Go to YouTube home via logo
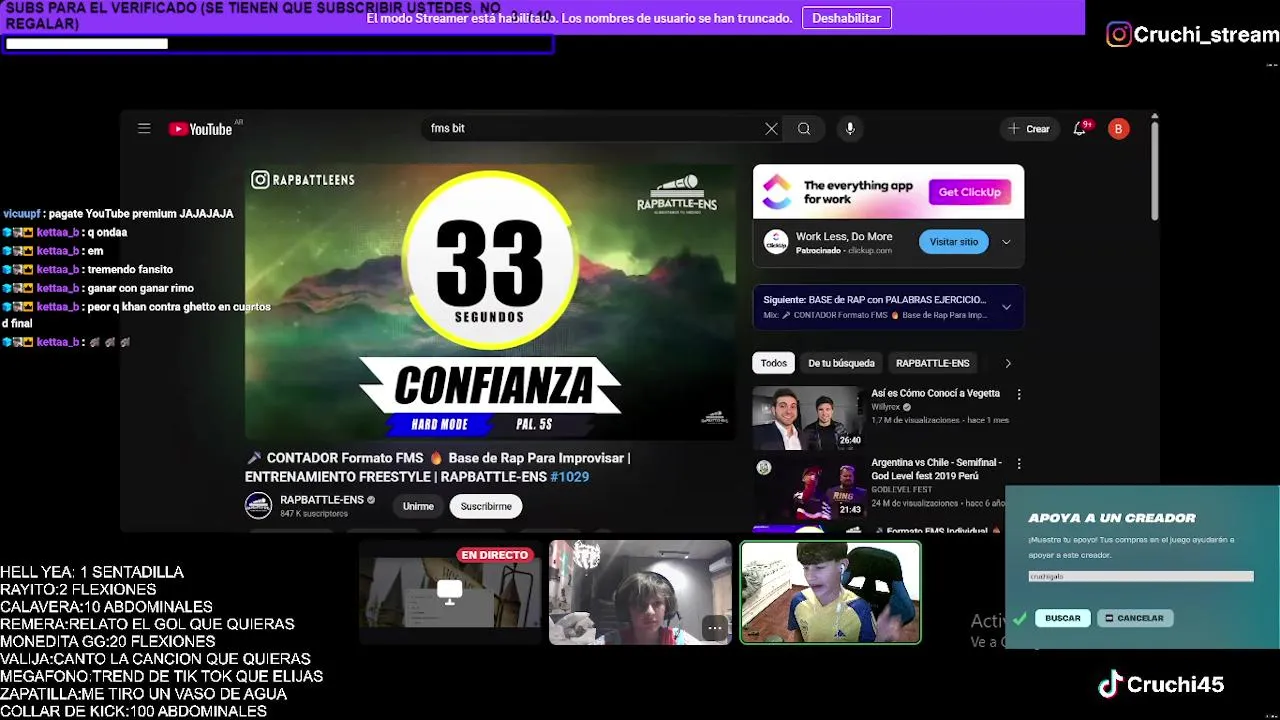The height and width of the screenshot is (720, 1280). [201, 129]
